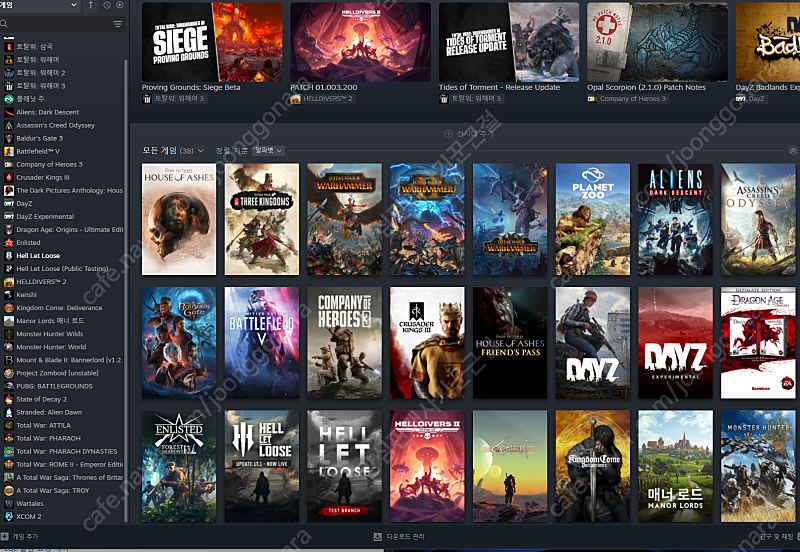Collapse the all games shelf chevron
The image size is (800, 552).
point(793,150)
